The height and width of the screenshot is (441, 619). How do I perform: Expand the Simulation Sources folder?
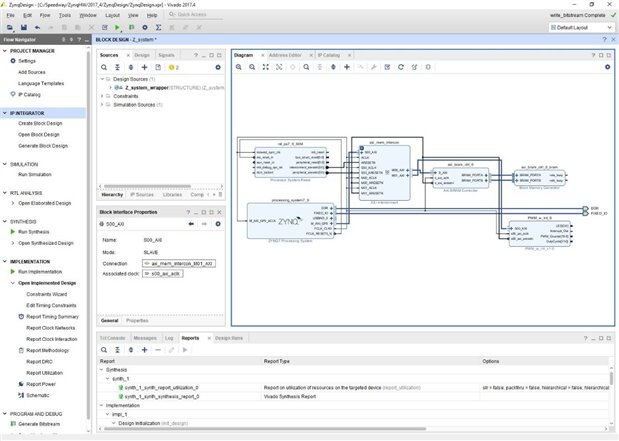coord(103,103)
